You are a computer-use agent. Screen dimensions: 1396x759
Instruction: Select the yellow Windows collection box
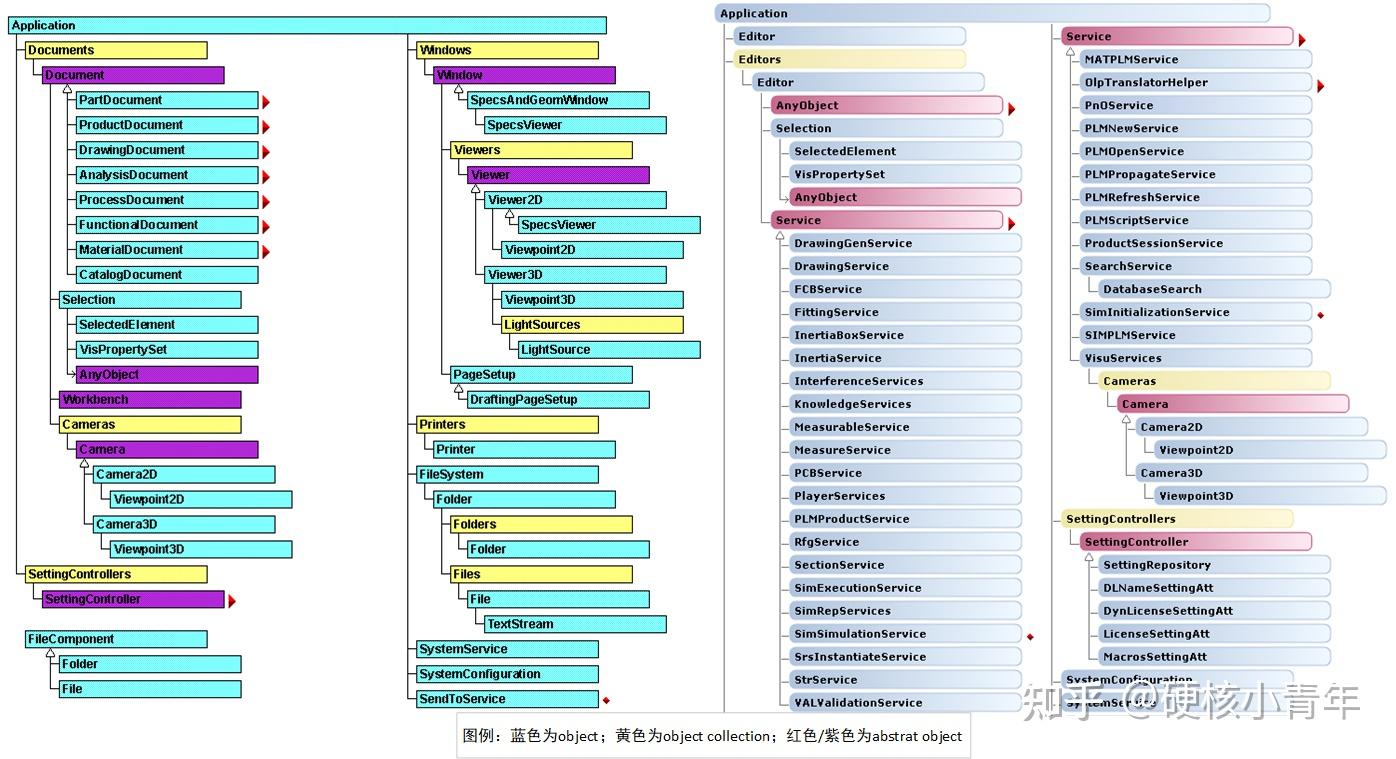click(507, 50)
